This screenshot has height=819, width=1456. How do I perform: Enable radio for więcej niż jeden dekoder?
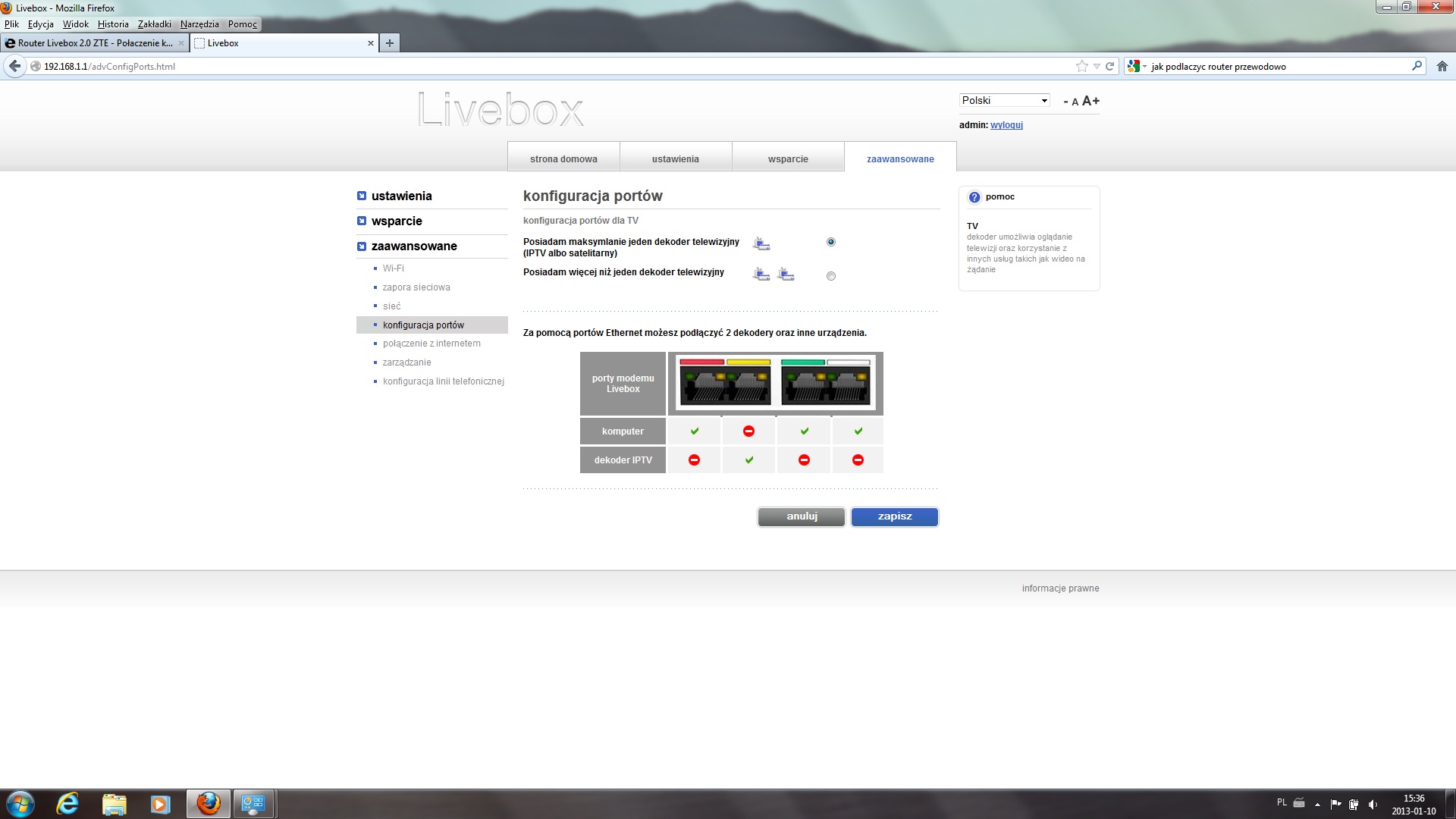pyautogui.click(x=830, y=276)
